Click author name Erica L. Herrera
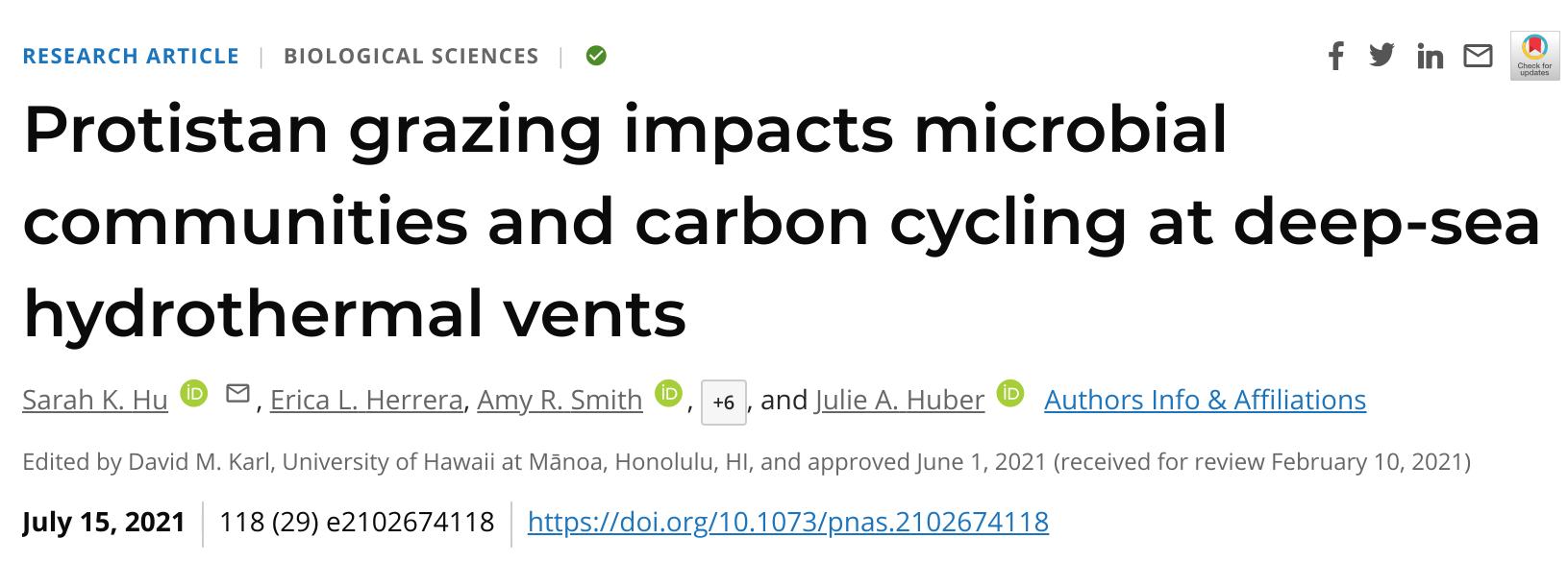The width and height of the screenshot is (1568, 563). [366, 400]
